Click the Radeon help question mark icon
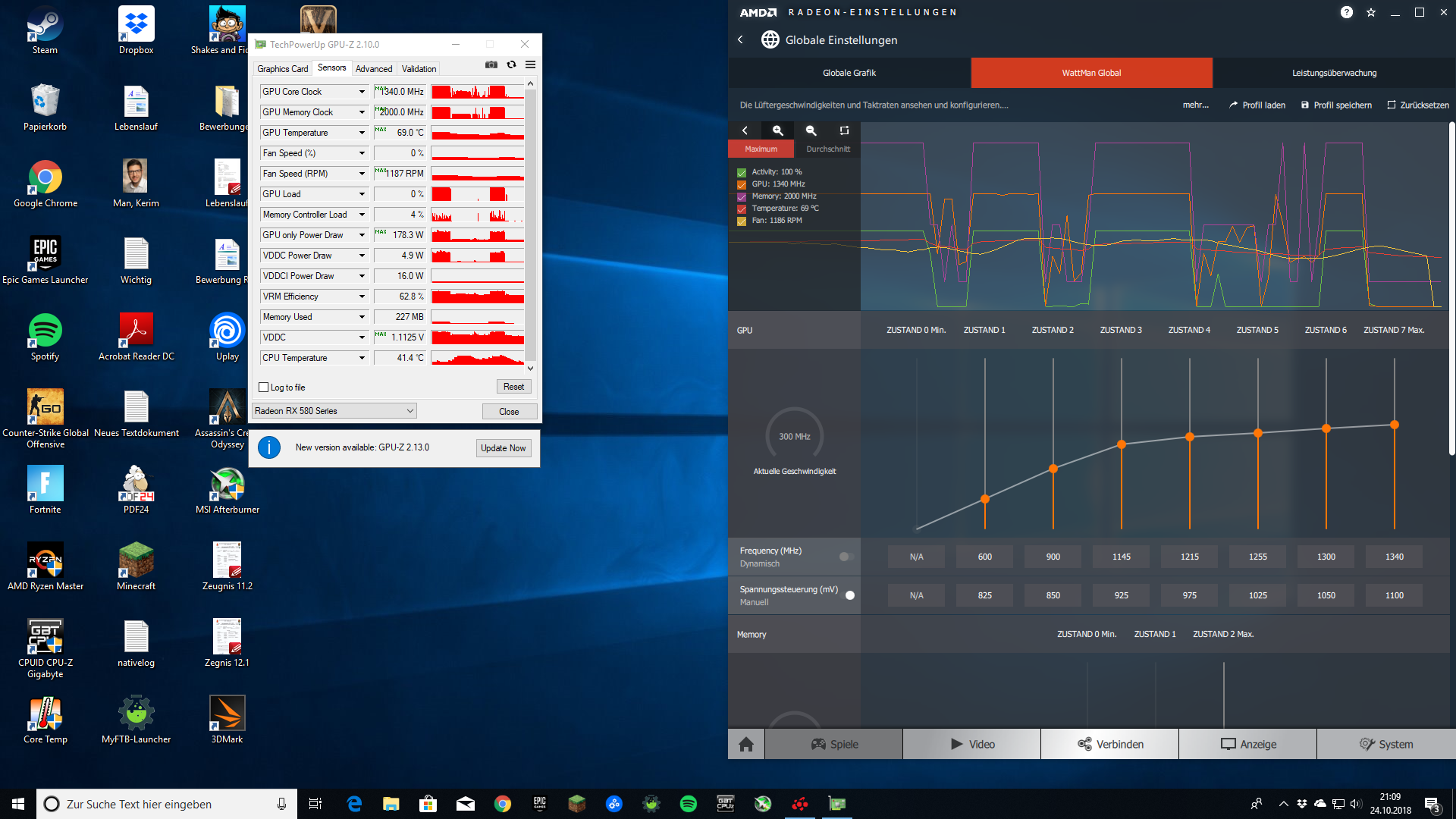Viewport: 1456px width, 819px height. [x=1346, y=12]
